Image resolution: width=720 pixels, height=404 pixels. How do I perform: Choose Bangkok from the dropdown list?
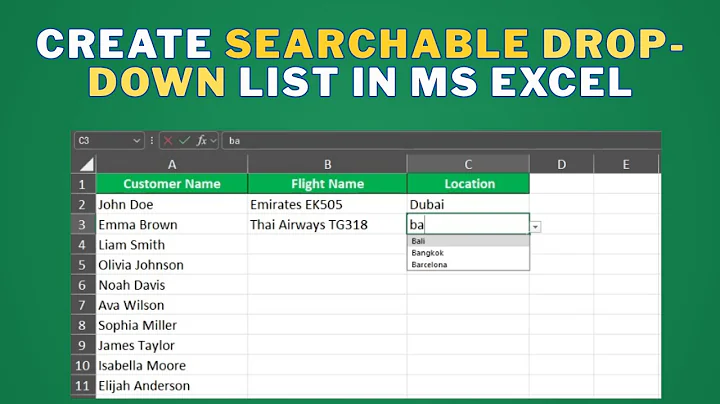point(468,253)
